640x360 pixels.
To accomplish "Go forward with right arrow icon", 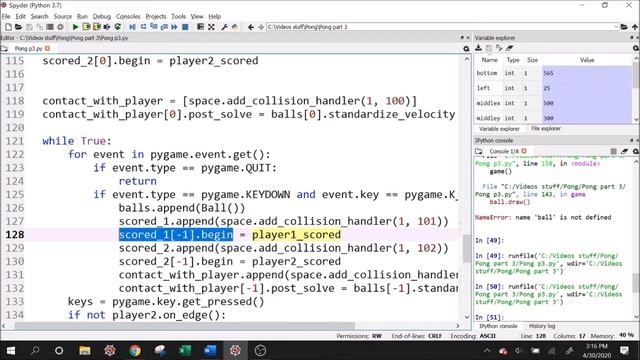I will [260, 27].
